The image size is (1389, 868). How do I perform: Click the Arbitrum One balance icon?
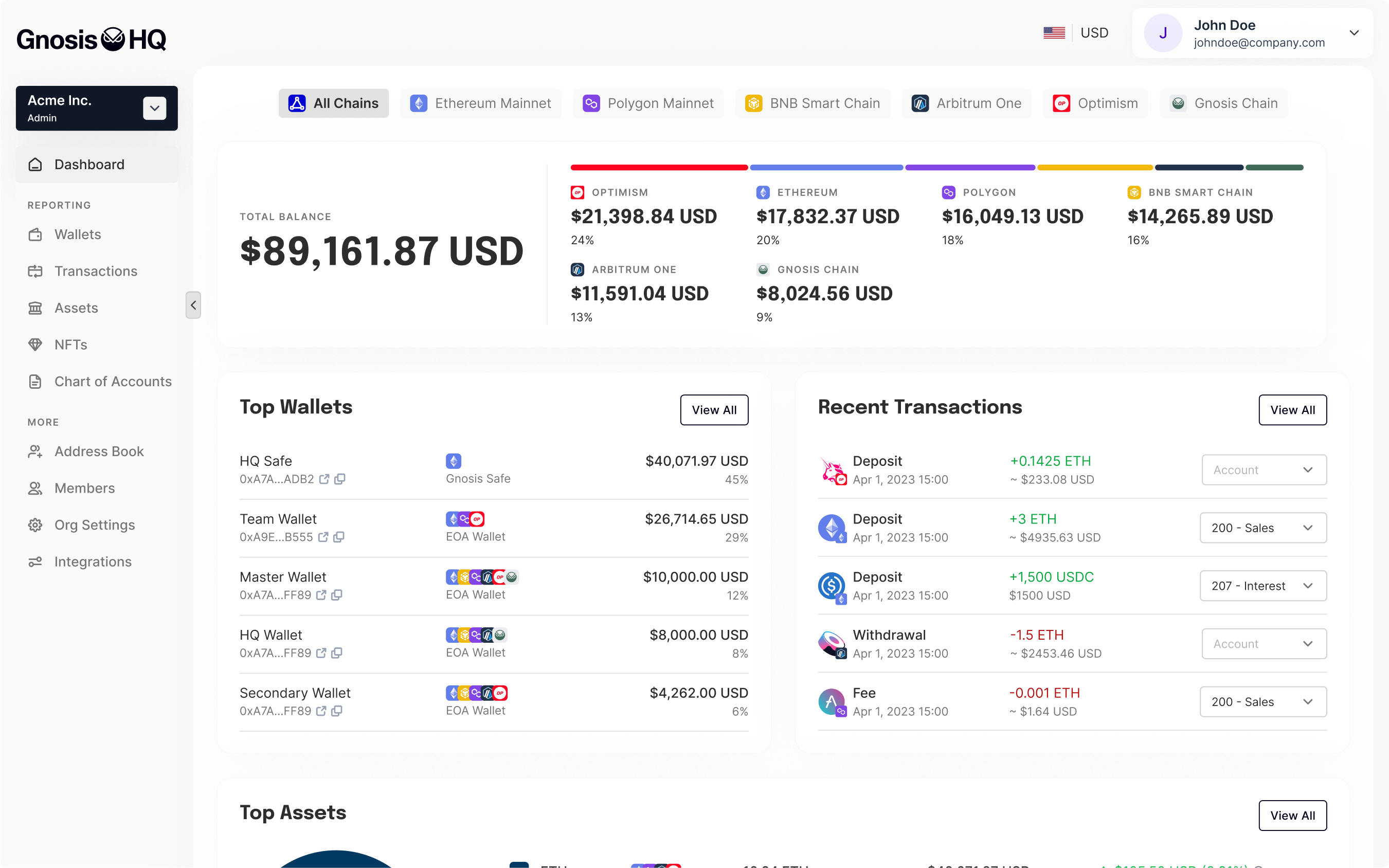(x=578, y=269)
